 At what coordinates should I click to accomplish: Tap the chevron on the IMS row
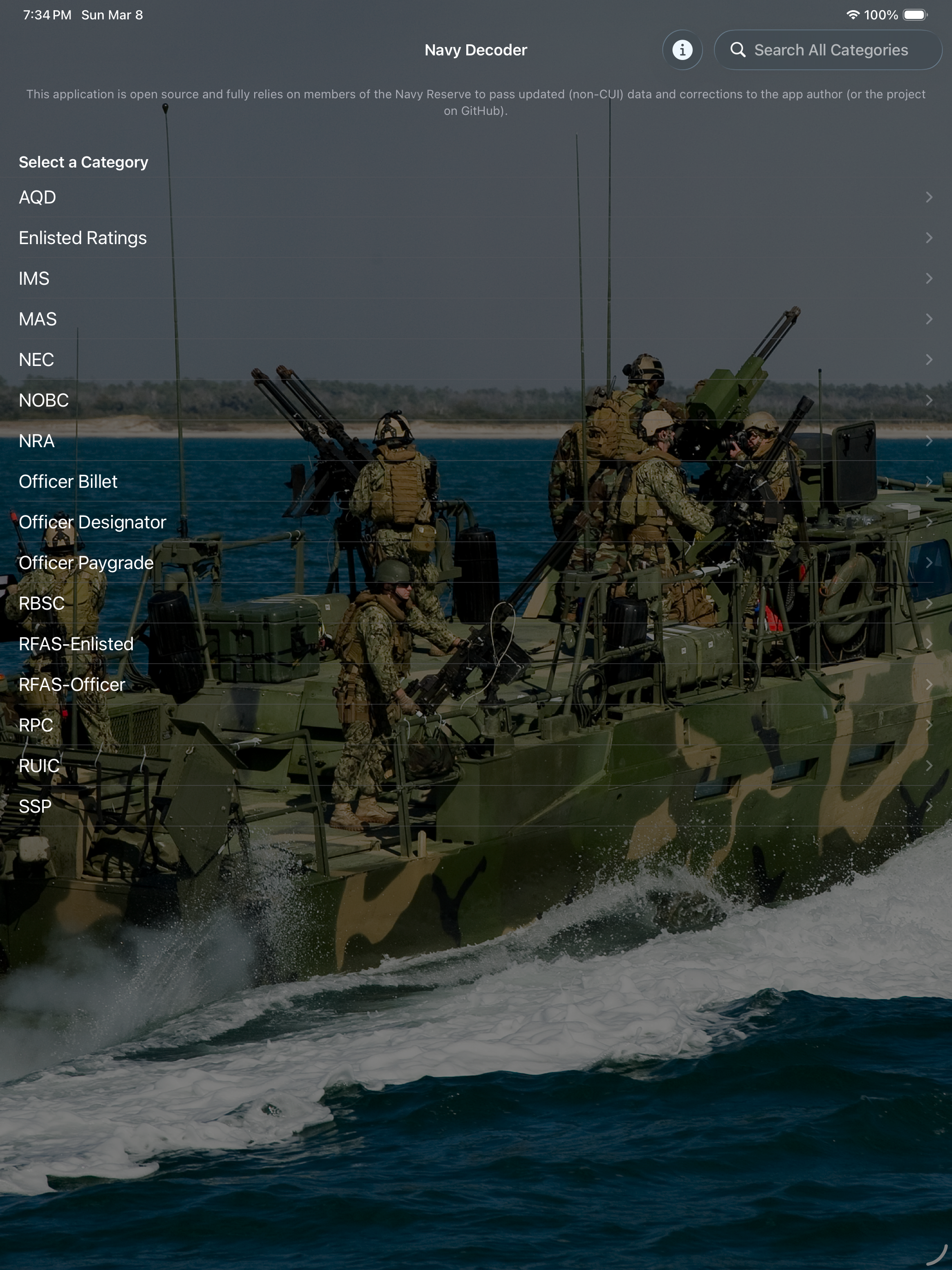click(929, 278)
